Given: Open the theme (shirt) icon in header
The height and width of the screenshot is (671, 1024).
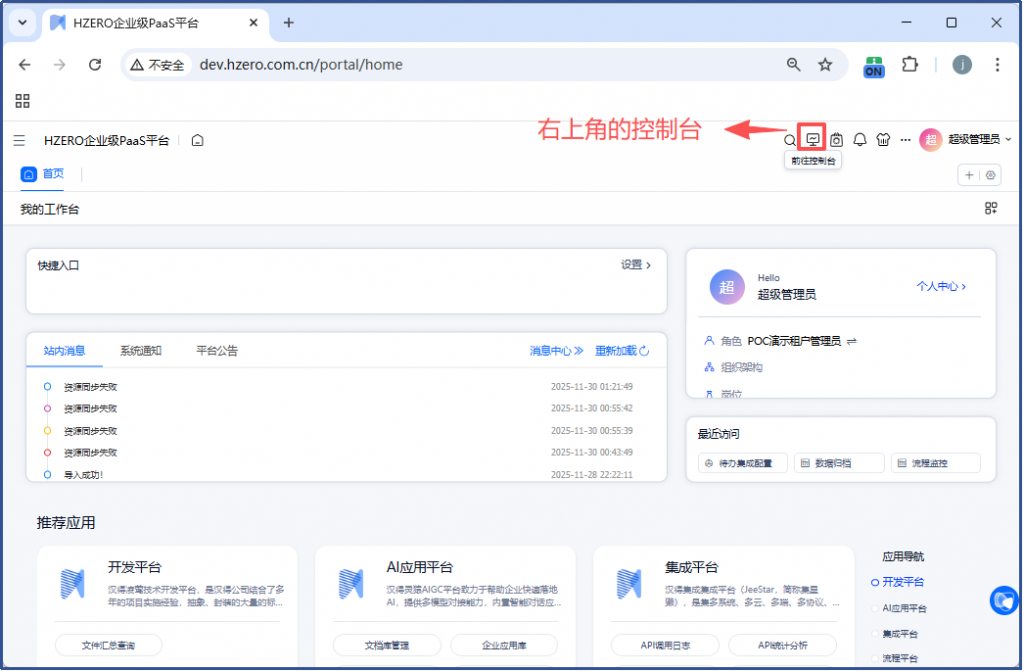Looking at the screenshot, I should tap(882, 140).
